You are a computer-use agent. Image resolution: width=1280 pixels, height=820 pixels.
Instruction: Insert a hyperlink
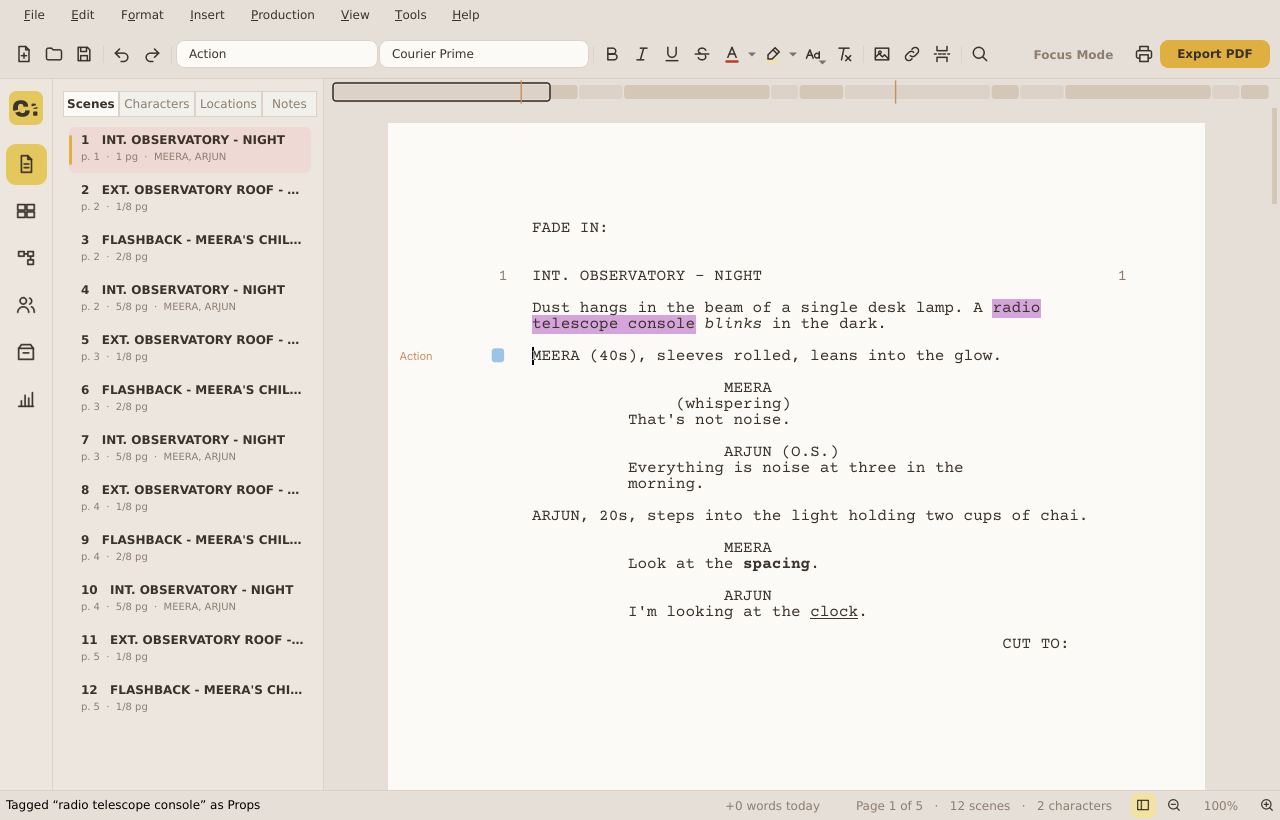912,54
